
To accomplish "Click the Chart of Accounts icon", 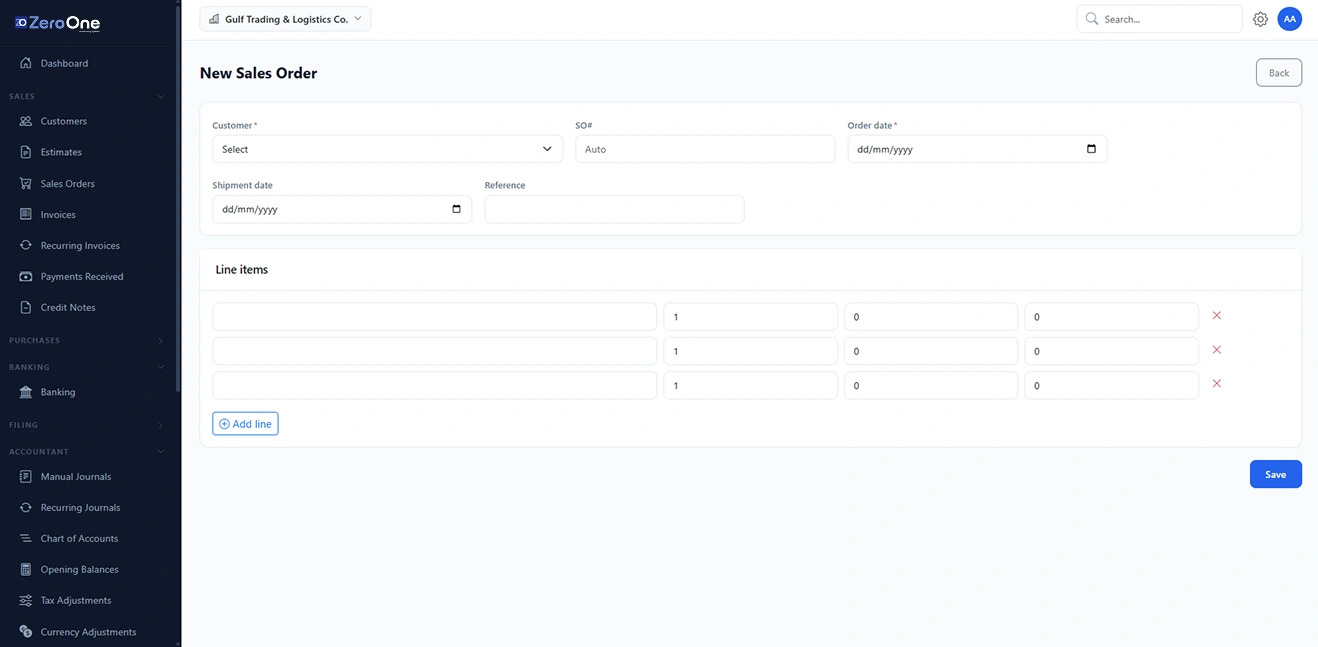I will point(26,538).
